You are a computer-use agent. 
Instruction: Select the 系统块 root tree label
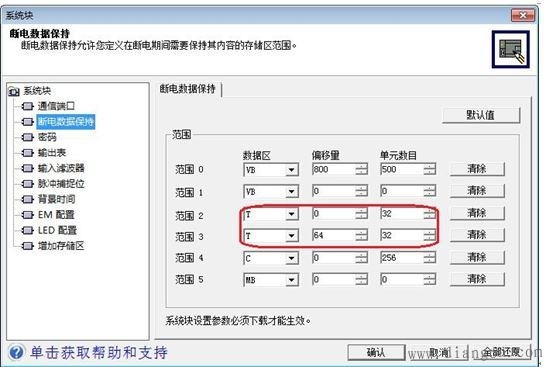click(37, 91)
